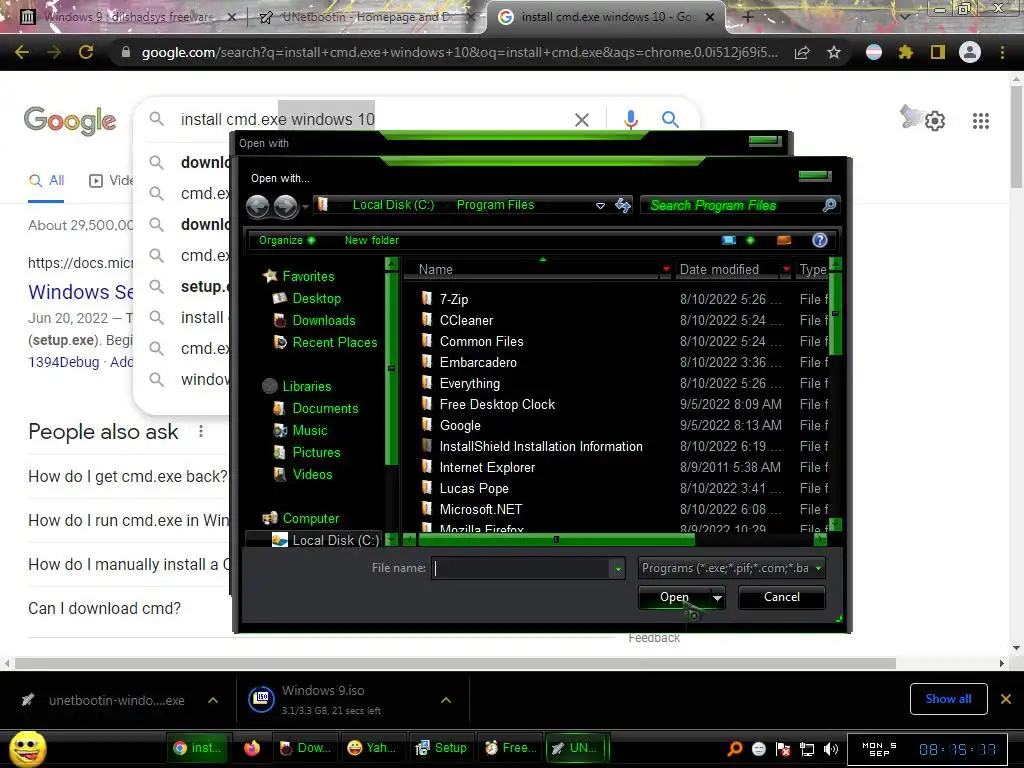Select Desktop in Favorites
Screen dimensions: 1024x768
point(316,298)
